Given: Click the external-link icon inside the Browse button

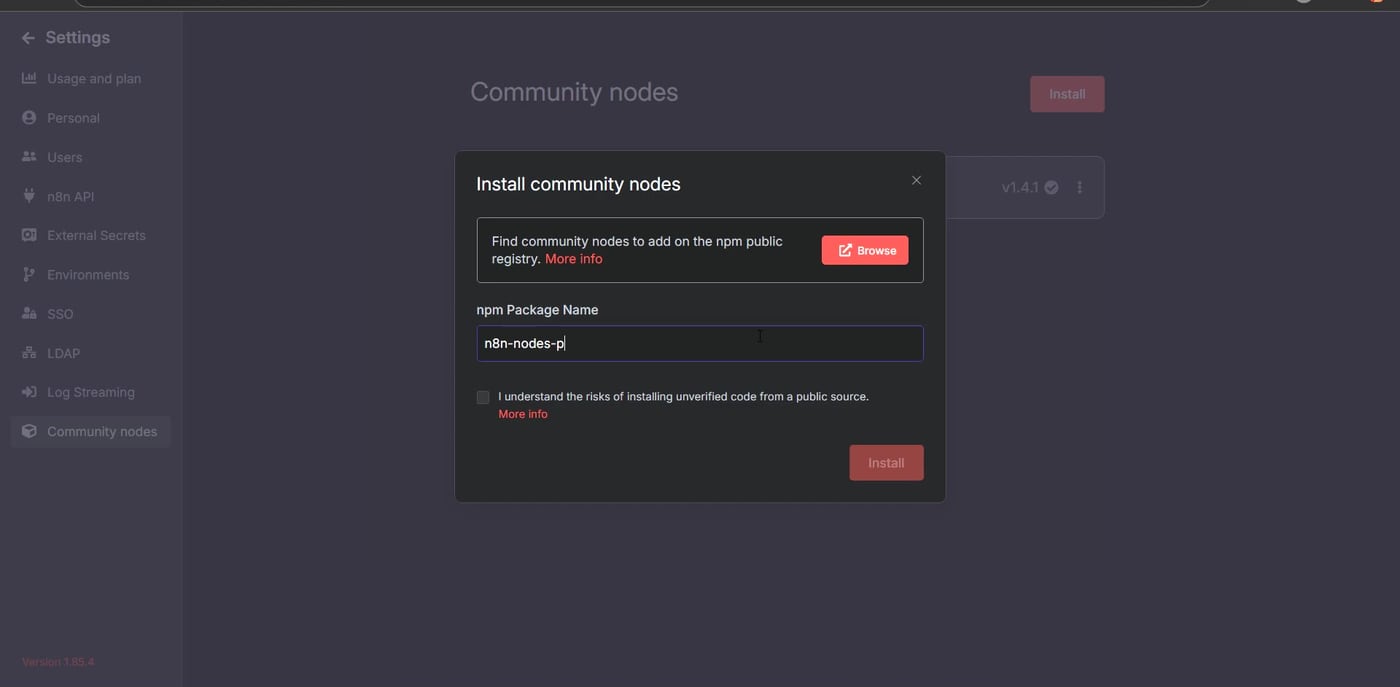Looking at the screenshot, I should click(x=845, y=250).
